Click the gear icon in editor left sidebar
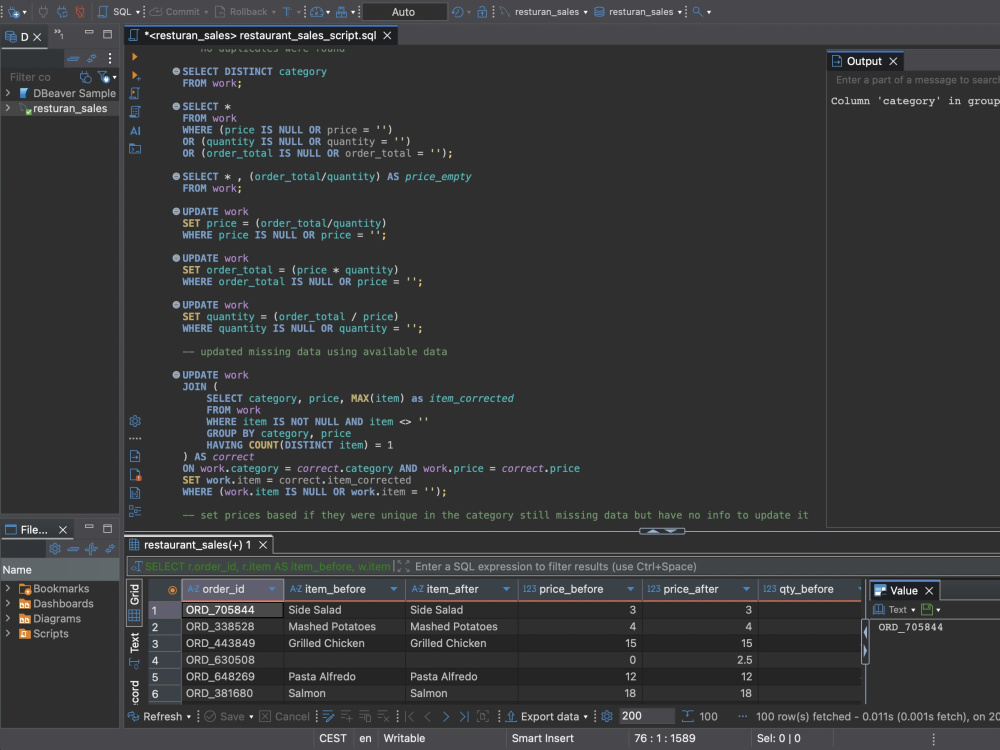1000x750 pixels. (x=135, y=421)
